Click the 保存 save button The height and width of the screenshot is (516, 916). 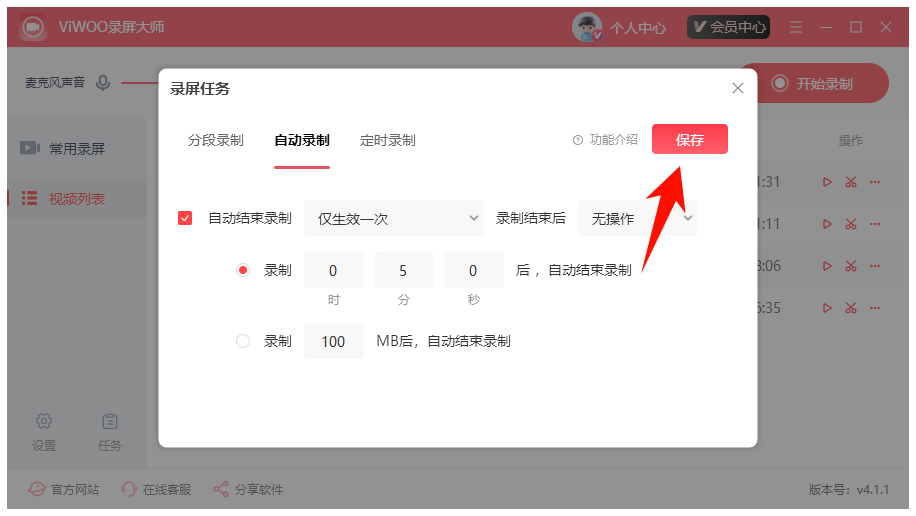tap(689, 139)
